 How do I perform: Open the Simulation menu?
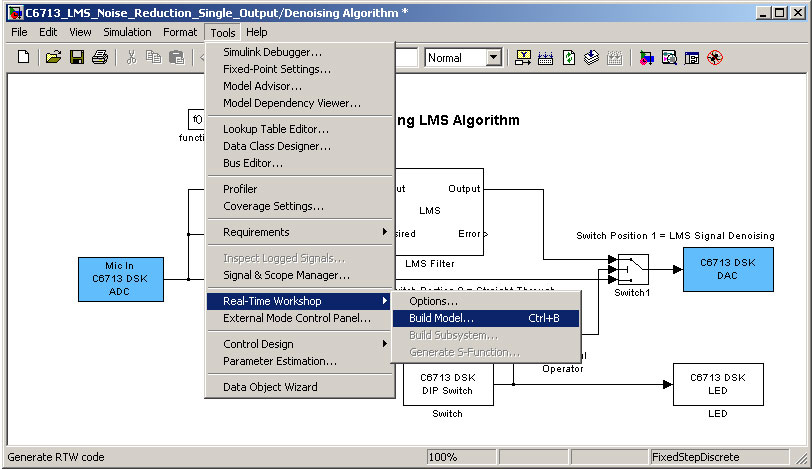click(x=127, y=32)
